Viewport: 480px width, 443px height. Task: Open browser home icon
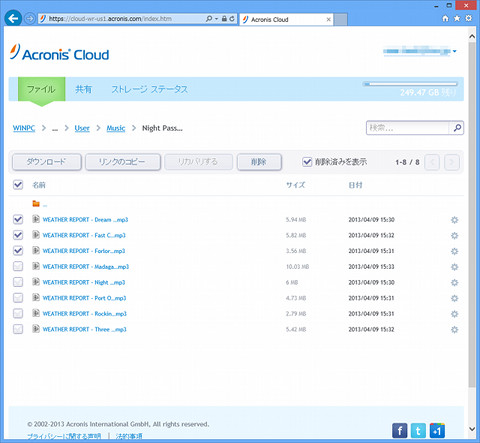(x=445, y=18)
